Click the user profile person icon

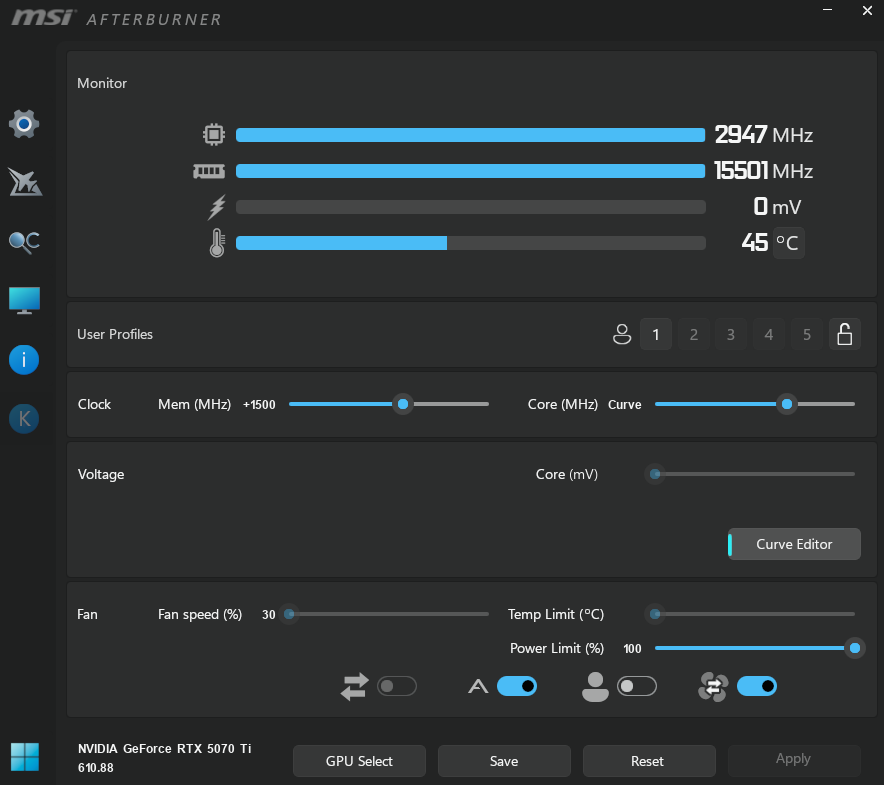coord(622,334)
